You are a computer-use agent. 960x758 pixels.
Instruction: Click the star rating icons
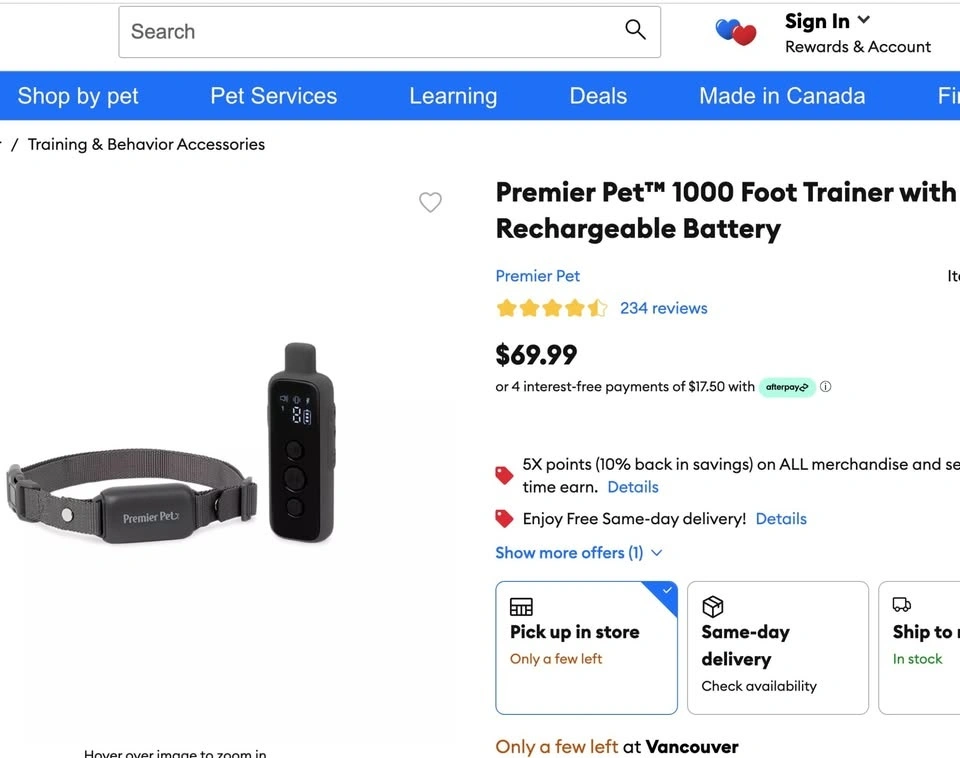[551, 308]
